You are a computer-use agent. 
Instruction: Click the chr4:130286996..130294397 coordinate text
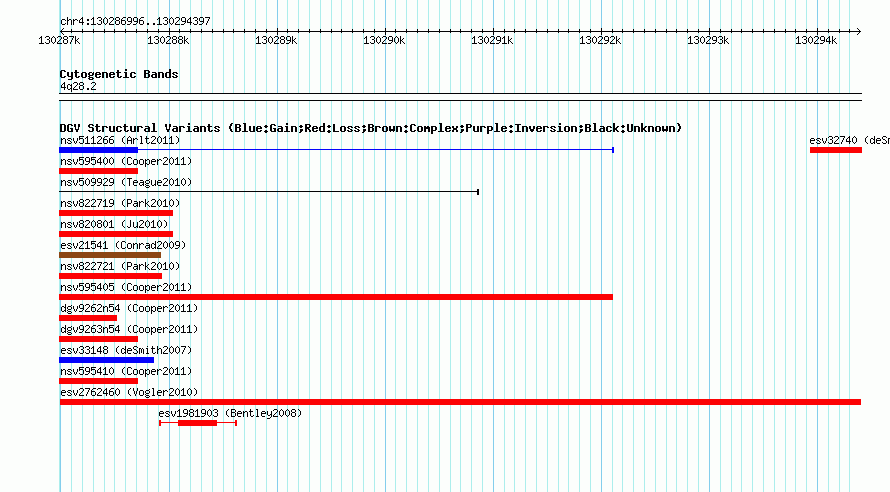[x=135, y=21]
